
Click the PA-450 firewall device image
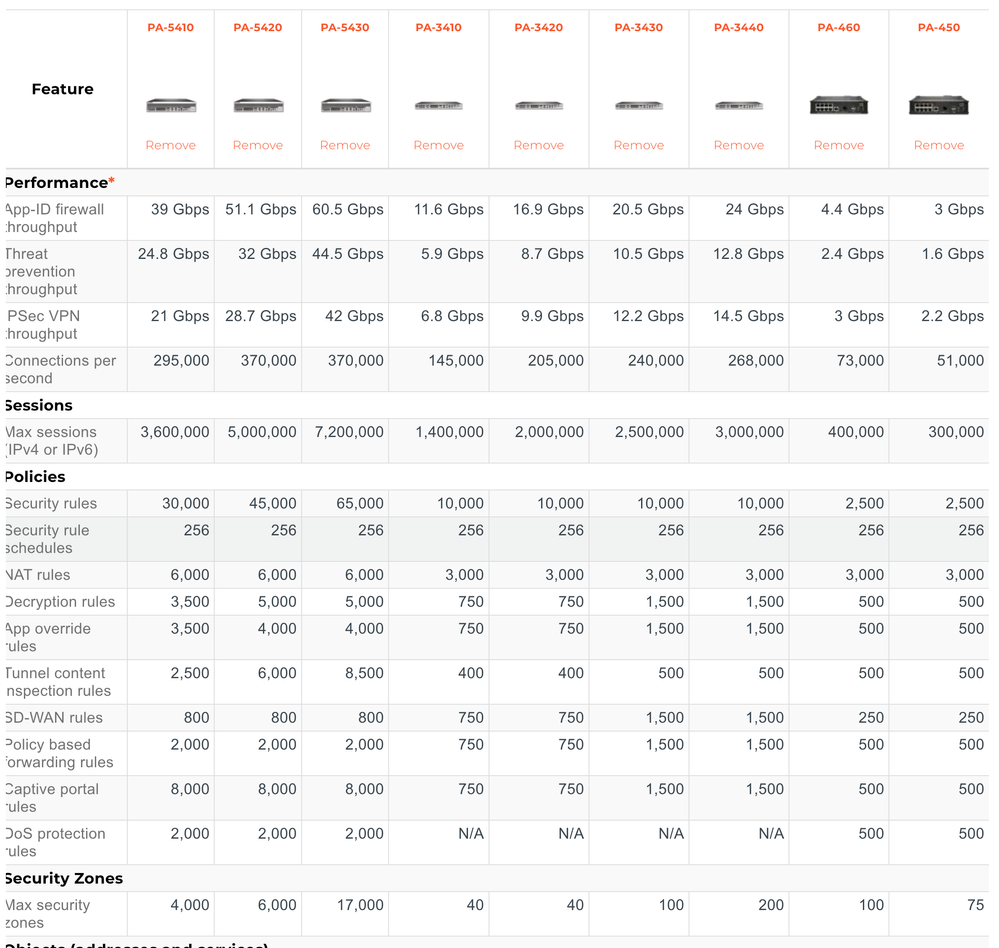939,104
